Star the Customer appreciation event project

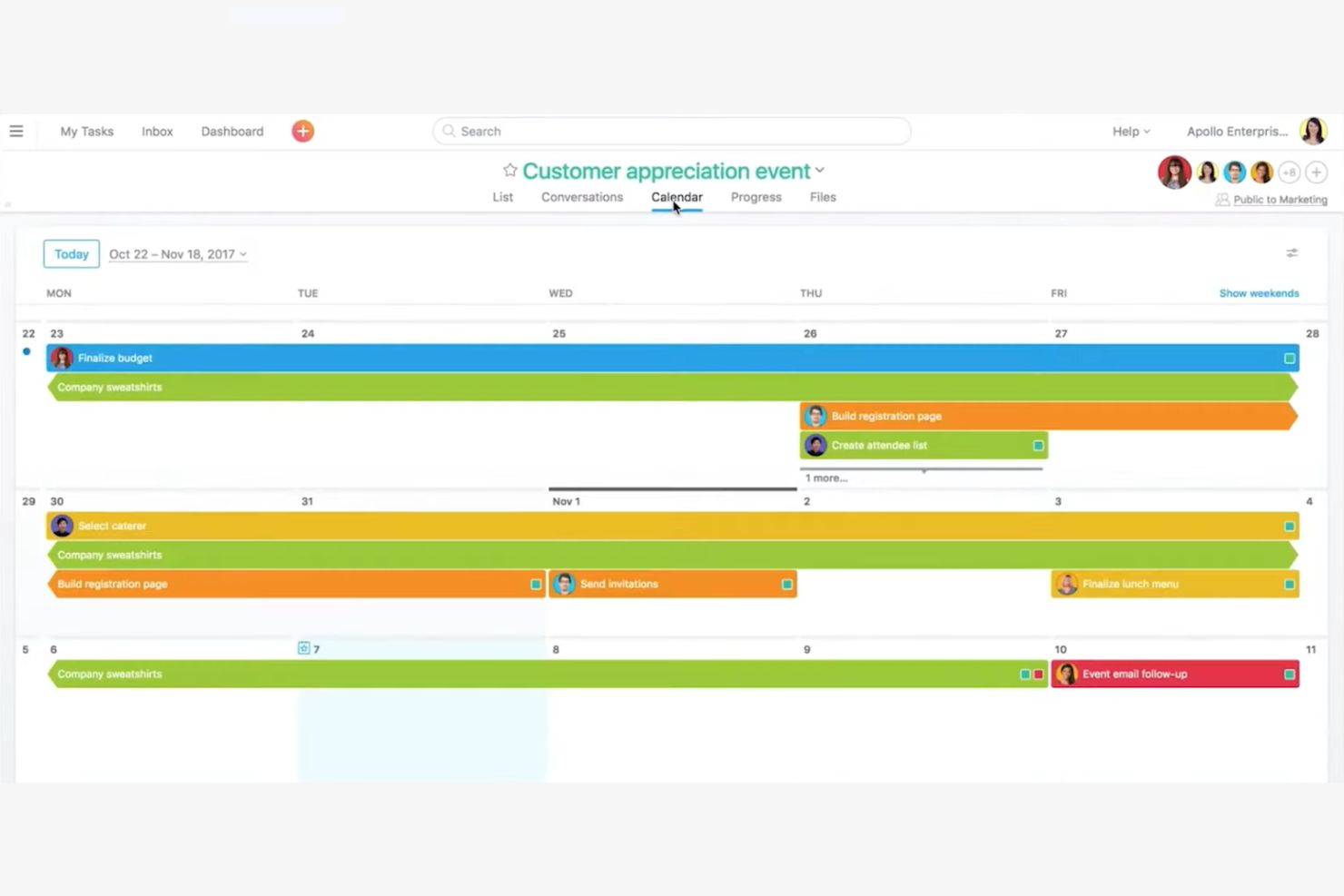509,171
